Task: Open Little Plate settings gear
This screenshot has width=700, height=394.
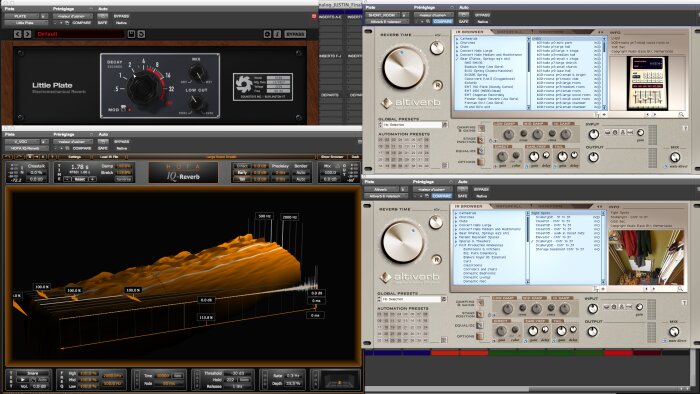Action: click(x=267, y=34)
